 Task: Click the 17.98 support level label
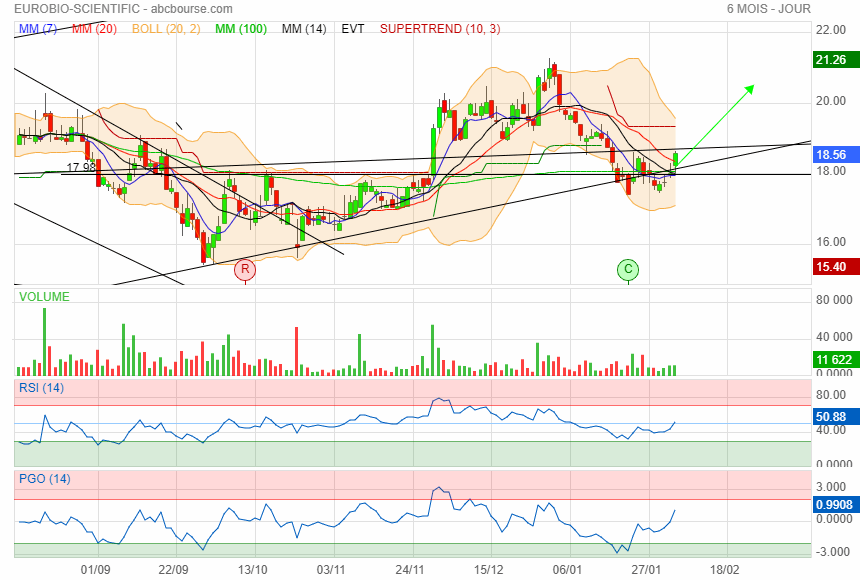(x=81, y=167)
